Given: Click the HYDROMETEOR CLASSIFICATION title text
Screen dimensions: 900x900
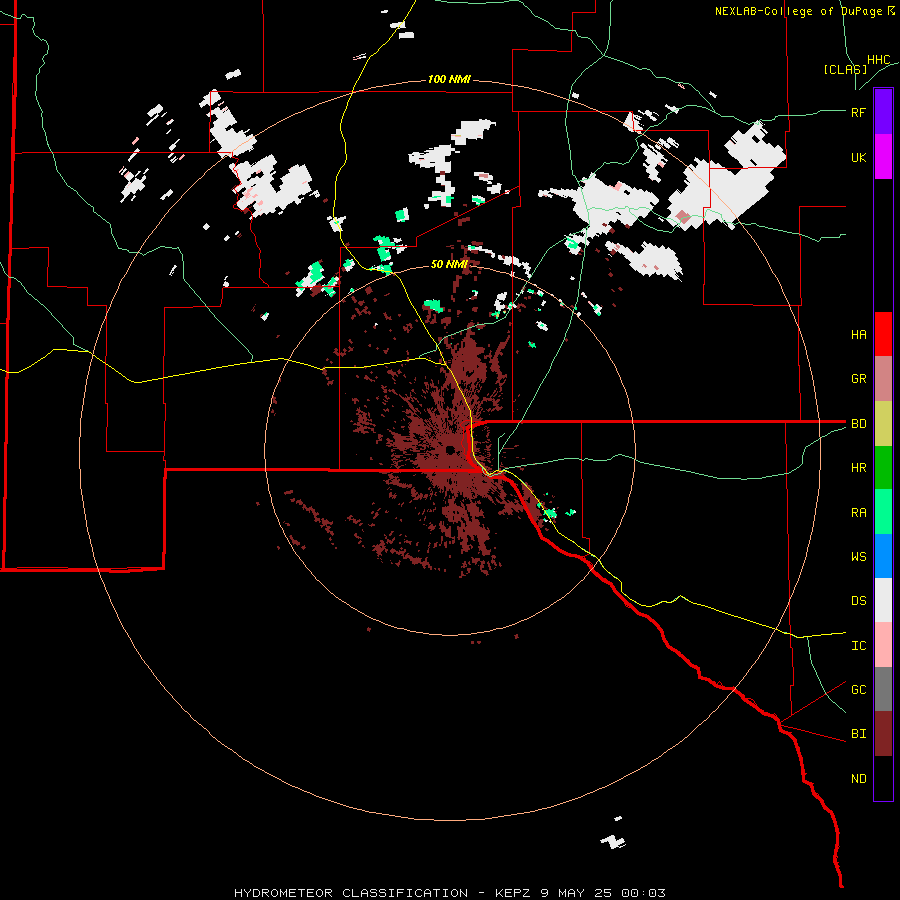Looking at the screenshot, I should [351, 893].
